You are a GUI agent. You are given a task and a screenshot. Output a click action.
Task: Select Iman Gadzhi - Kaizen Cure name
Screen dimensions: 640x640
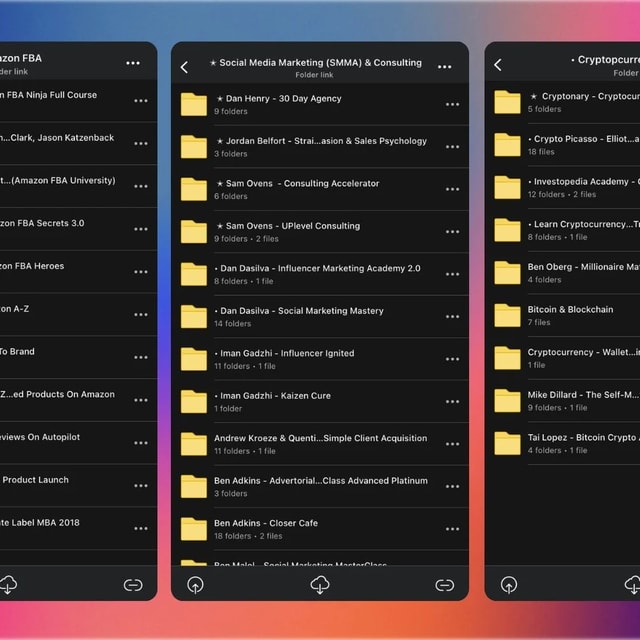(x=273, y=396)
